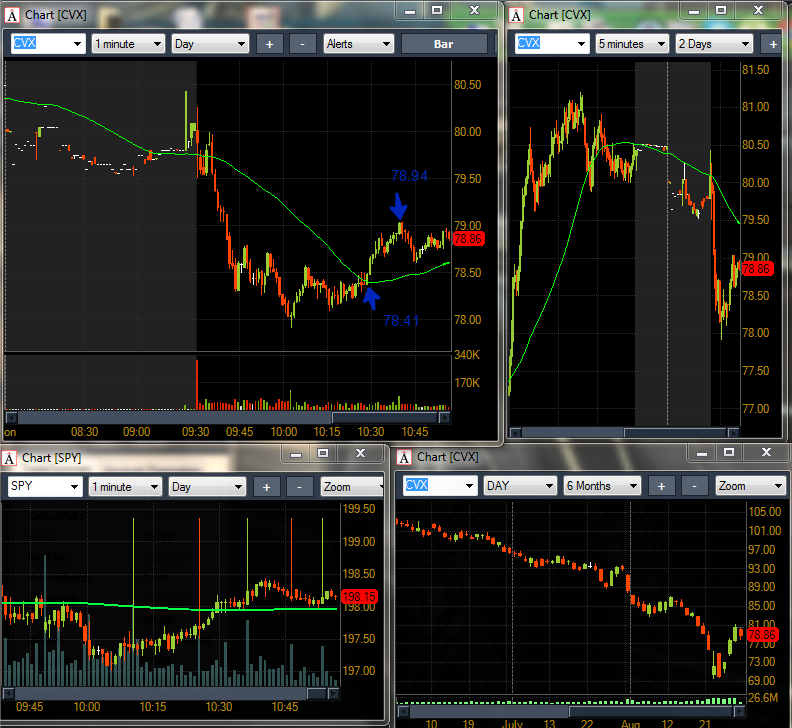Image resolution: width=792 pixels, height=728 pixels.
Task: Click left scroll arrow of 5 minutes CVX chart
Action: coord(515,432)
